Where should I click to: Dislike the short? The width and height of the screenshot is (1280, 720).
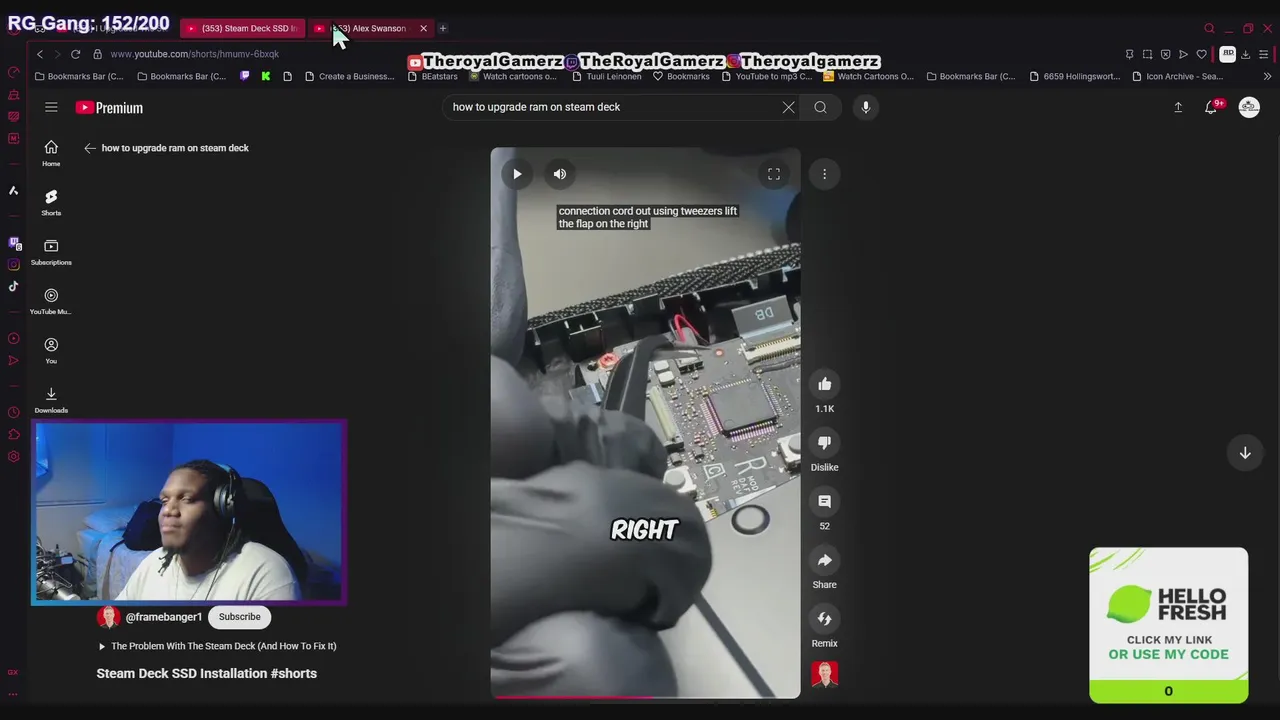tap(824, 443)
